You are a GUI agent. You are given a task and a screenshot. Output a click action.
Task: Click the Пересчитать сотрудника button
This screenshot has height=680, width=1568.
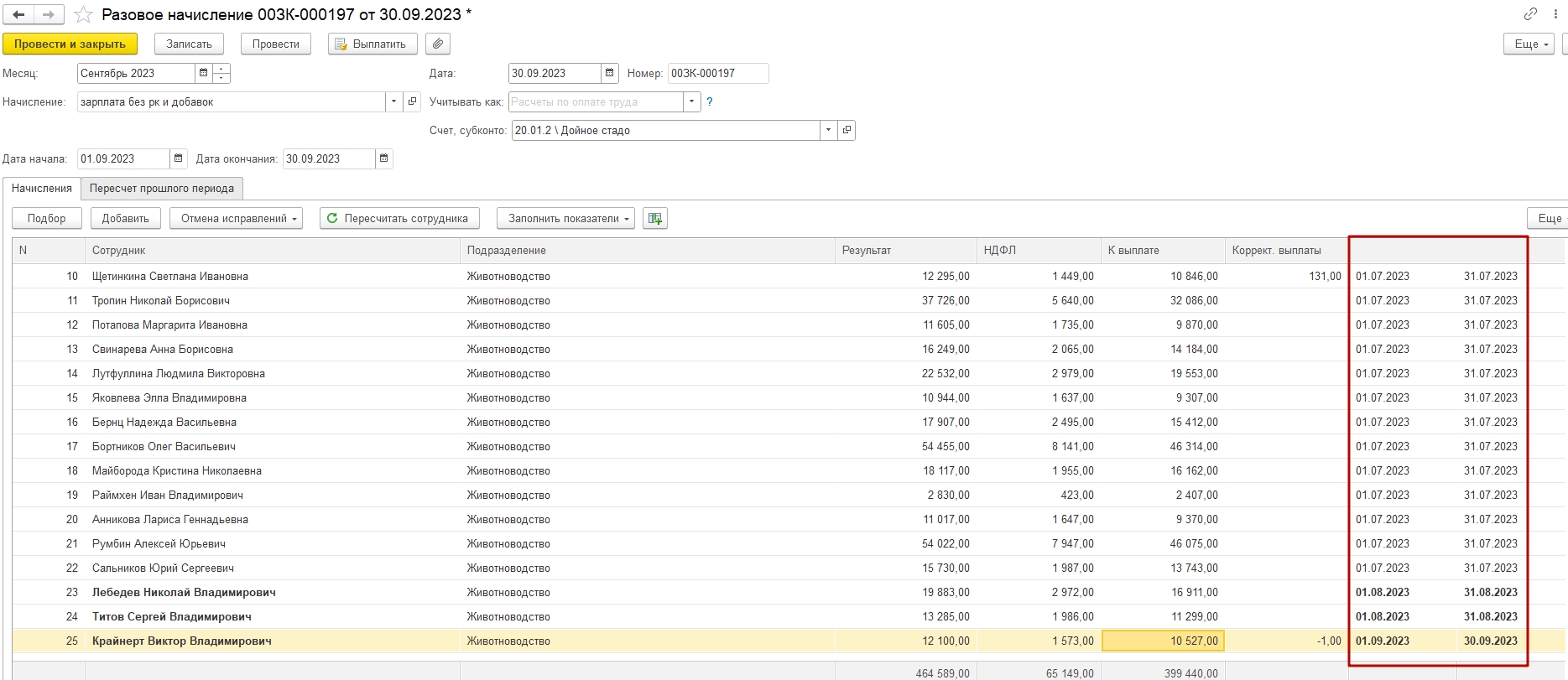(399, 219)
